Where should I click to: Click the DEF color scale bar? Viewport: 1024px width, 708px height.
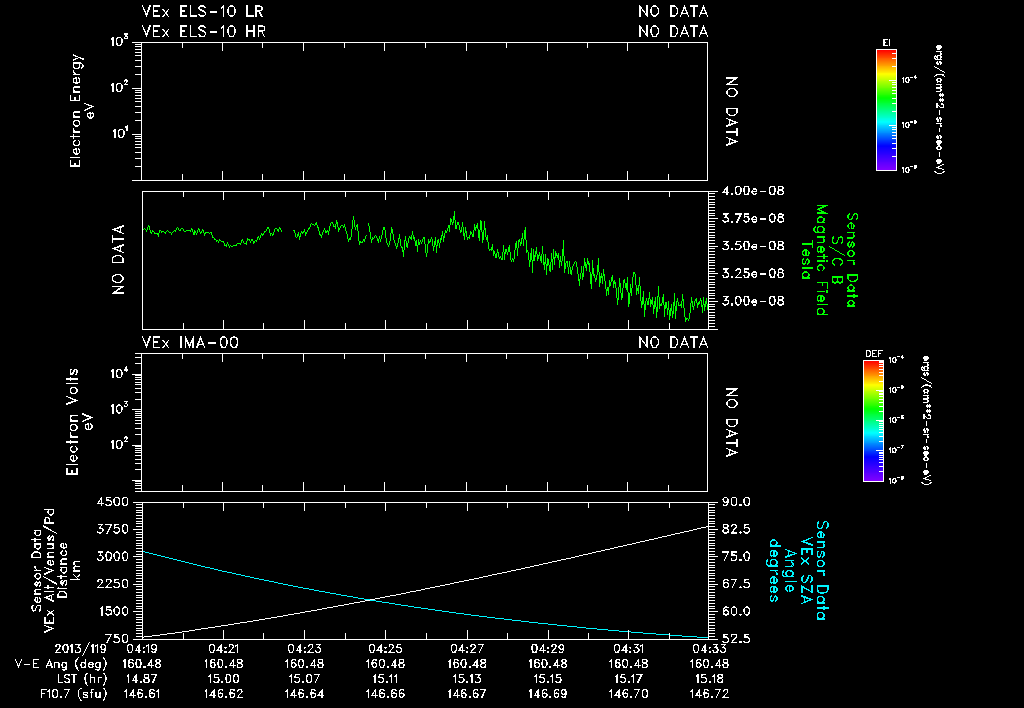coord(873,421)
